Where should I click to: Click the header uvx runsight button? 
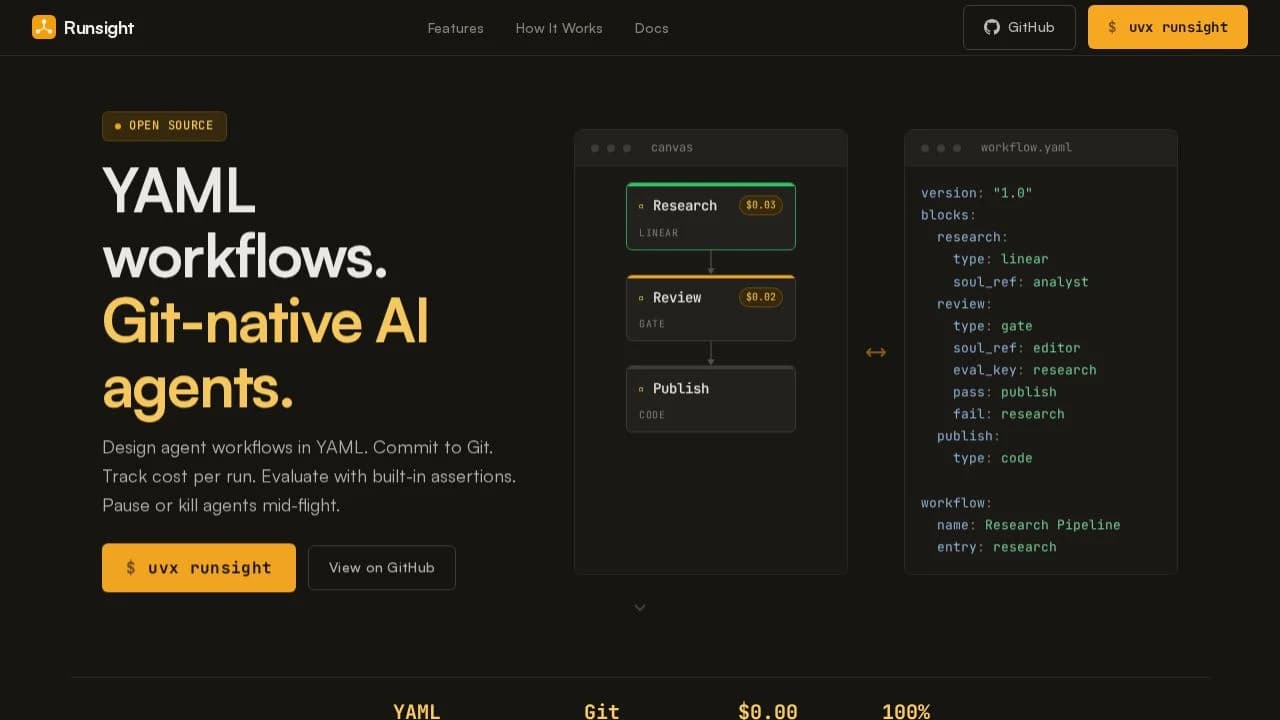click(x=1168, y=27)
